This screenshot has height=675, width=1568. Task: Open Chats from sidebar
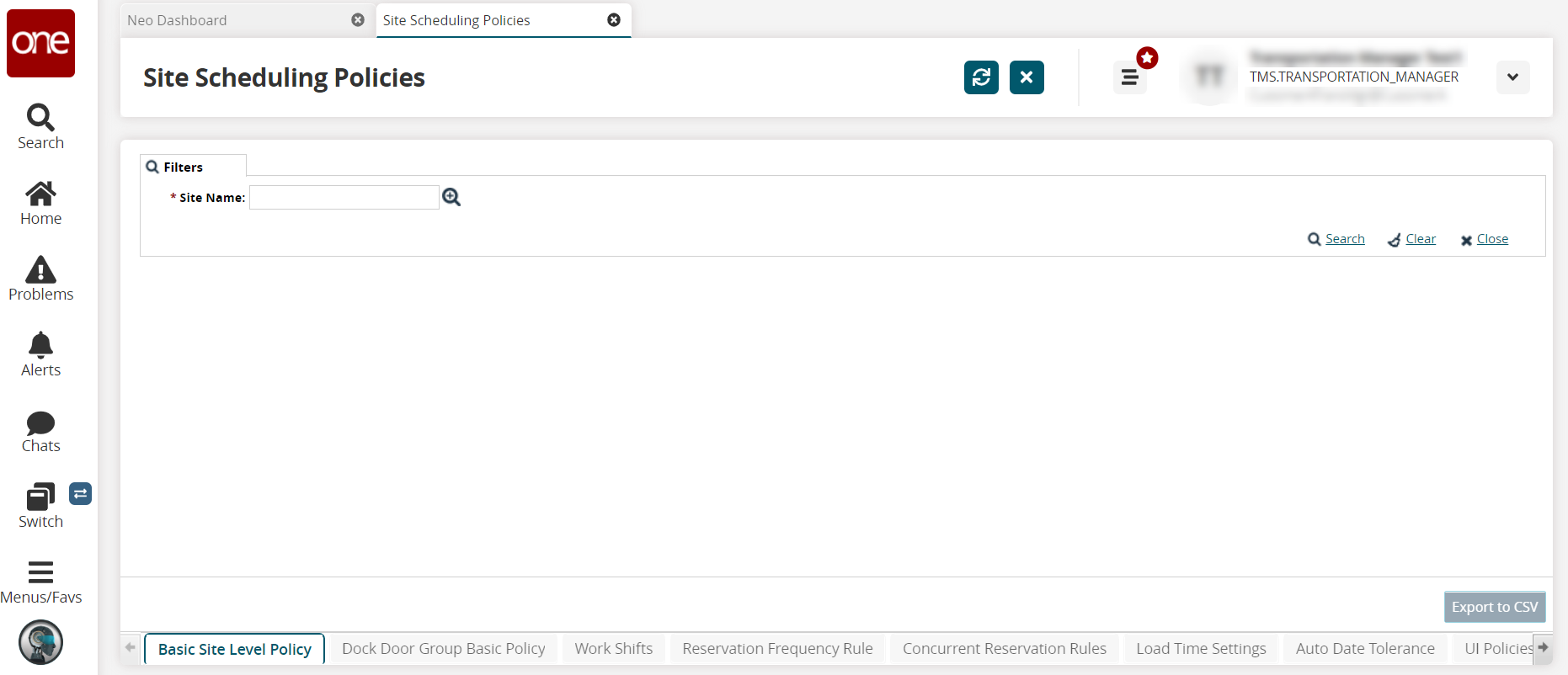coord(40,433)
